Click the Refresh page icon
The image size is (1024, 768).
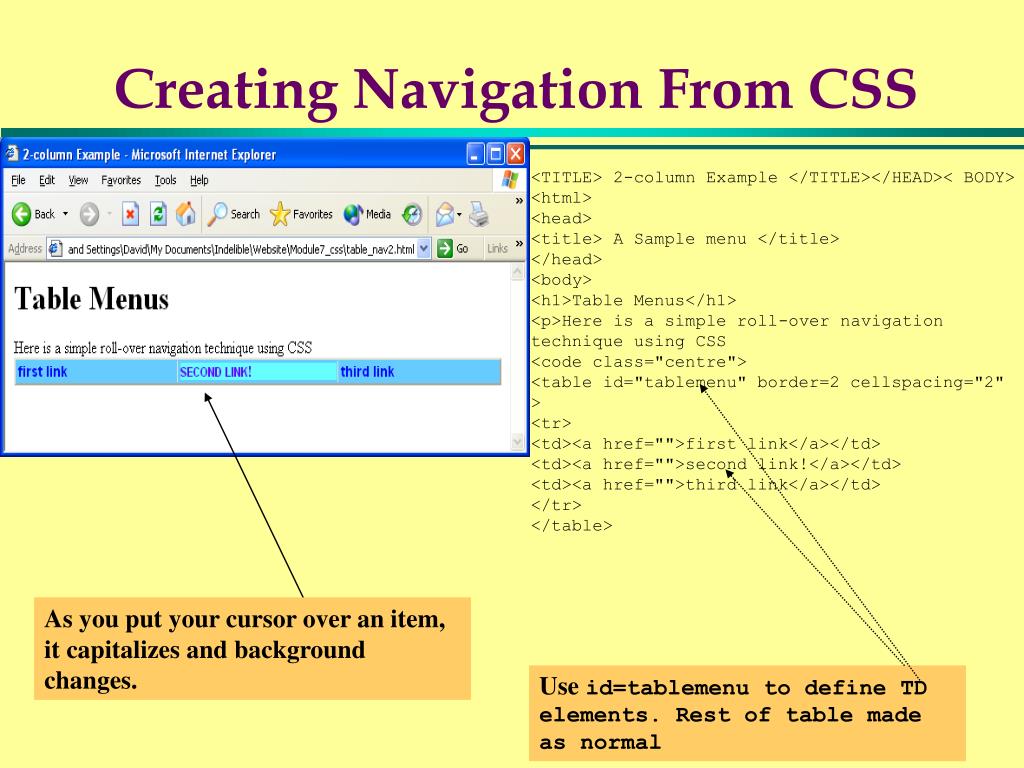tap(158, 214)
